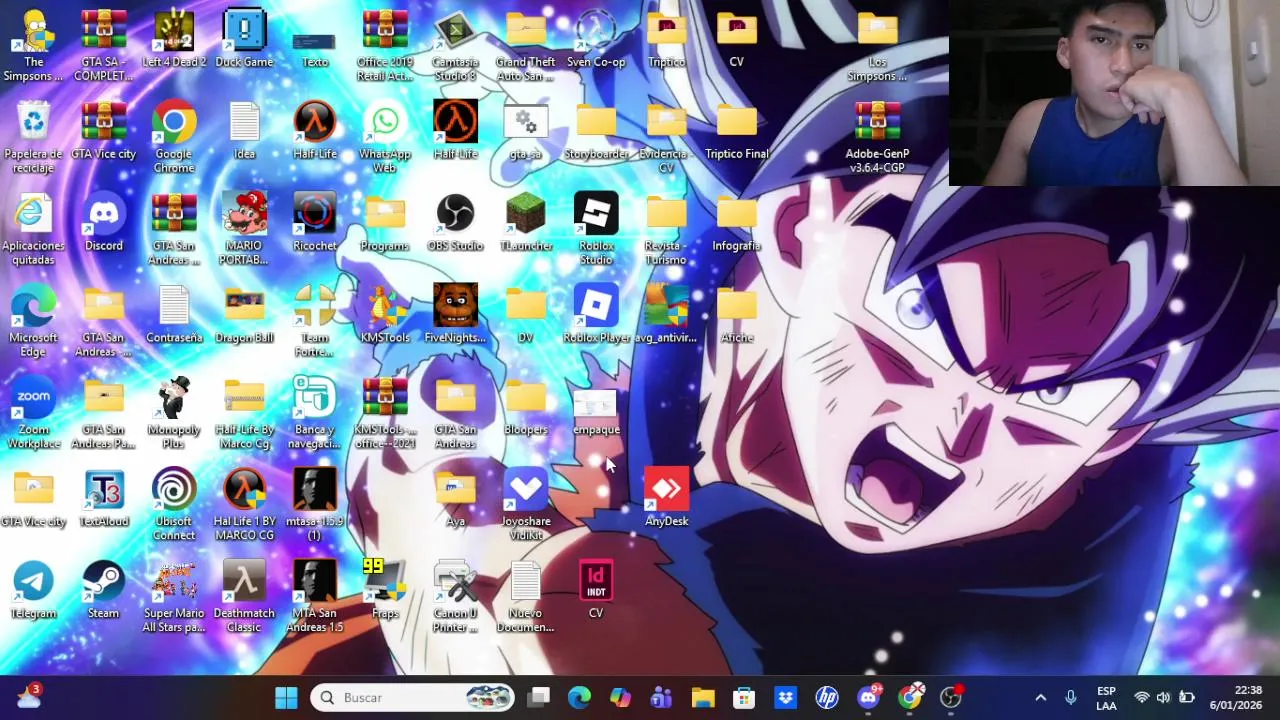Open the Nuevo Documen... text file

(526, 598)
